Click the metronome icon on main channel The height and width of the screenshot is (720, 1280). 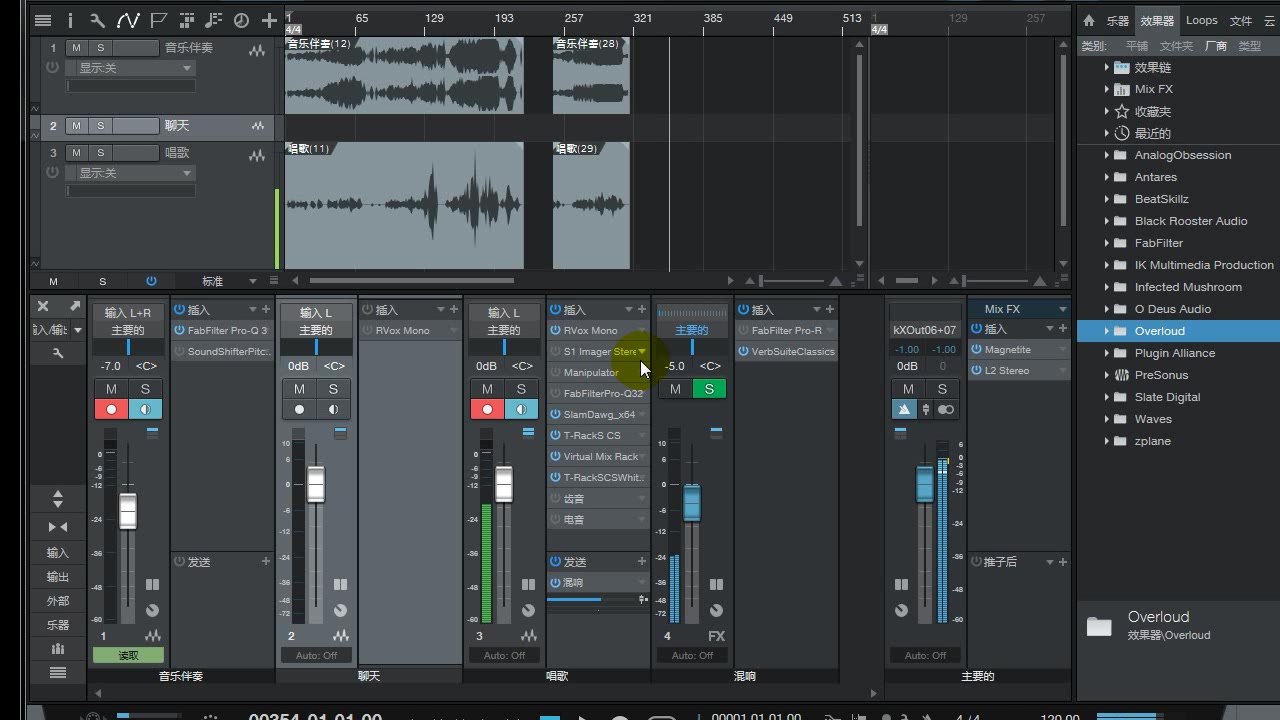904,410
